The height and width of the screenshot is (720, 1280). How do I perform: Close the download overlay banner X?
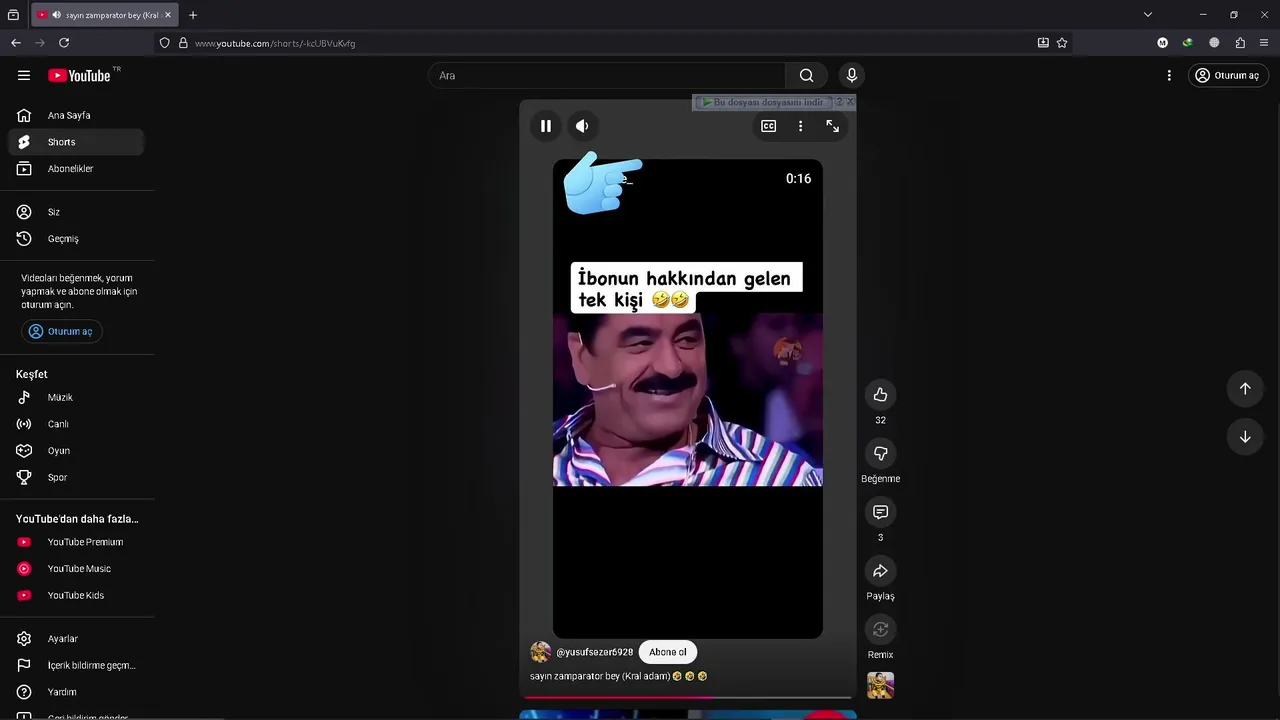[x=850, y=102]
